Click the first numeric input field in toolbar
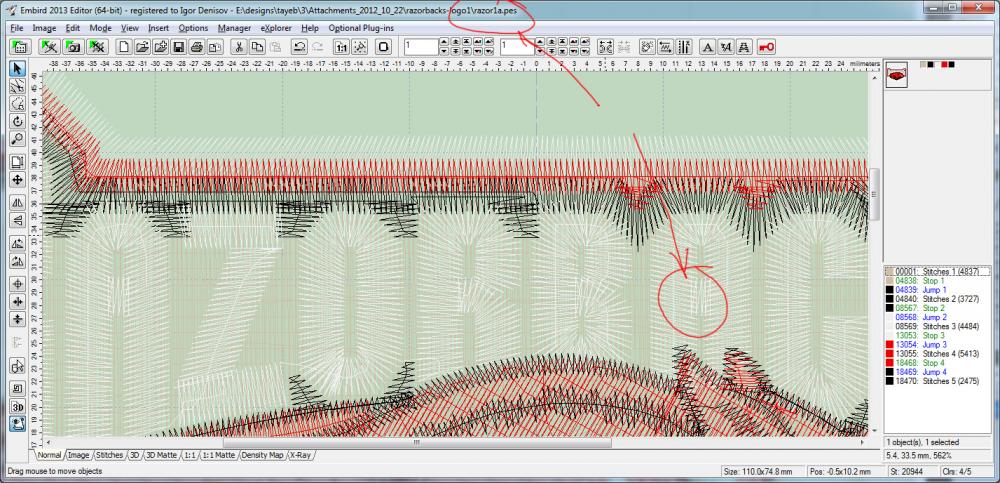 (x=421, y=47)
